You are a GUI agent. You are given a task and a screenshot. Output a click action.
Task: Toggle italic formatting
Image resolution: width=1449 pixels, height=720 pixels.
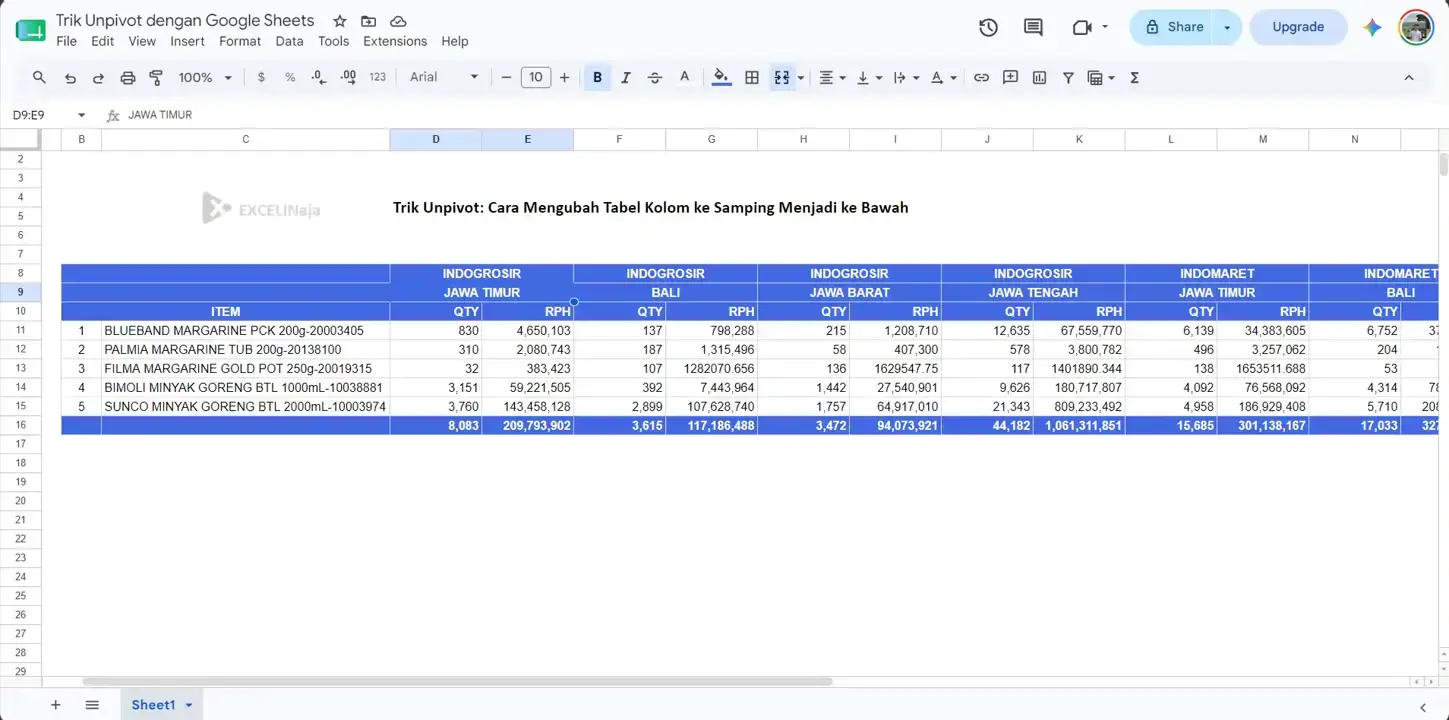point(626,77)
